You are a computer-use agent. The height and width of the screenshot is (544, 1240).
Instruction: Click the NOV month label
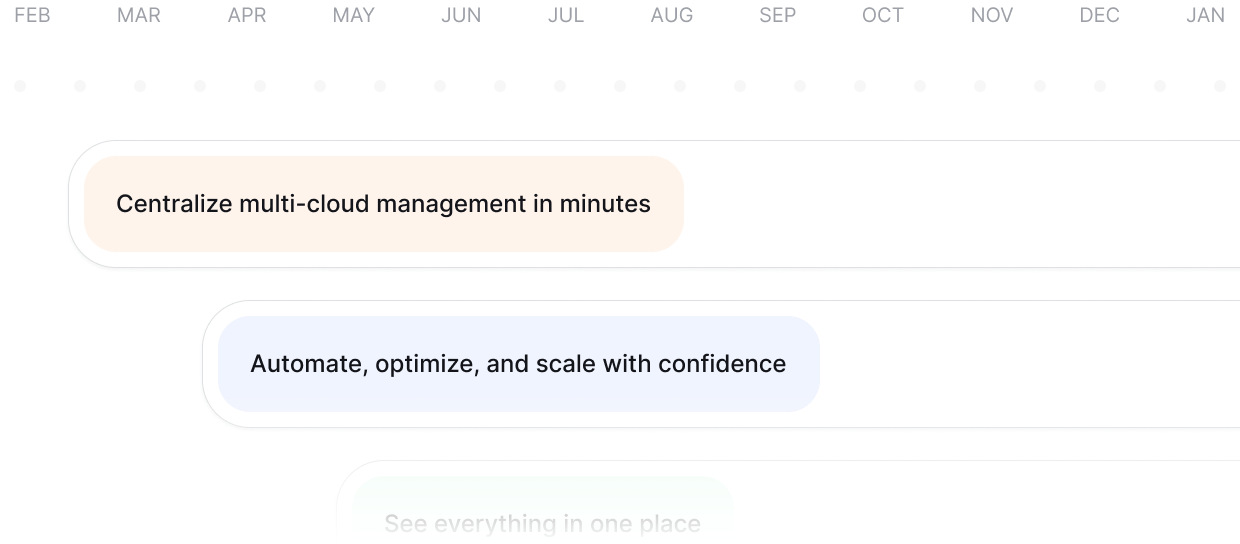pyautogui.click(x=992, y=15)
